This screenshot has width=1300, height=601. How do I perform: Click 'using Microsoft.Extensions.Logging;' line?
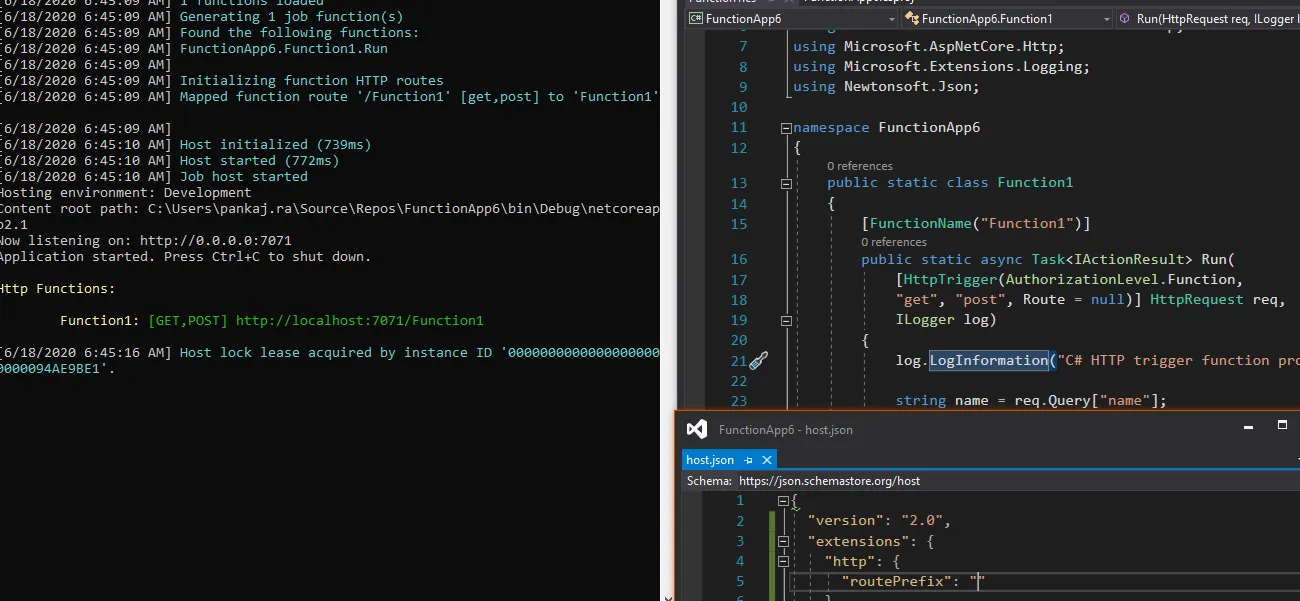pyautogui.click(x=941, y=67)
